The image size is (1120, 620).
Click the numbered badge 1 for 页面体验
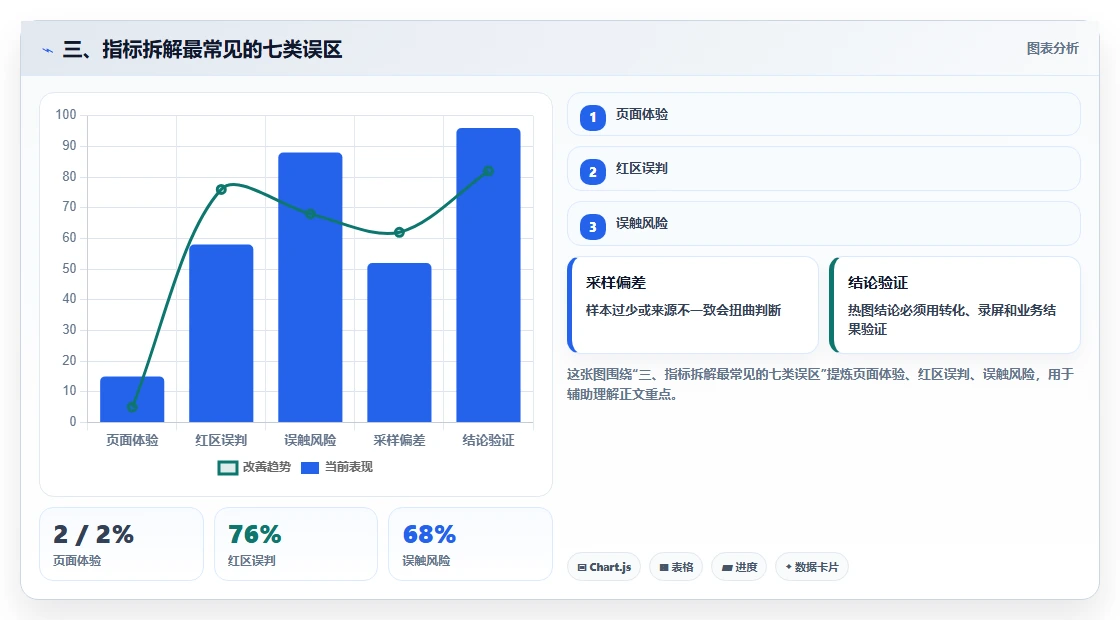(593, 118)
